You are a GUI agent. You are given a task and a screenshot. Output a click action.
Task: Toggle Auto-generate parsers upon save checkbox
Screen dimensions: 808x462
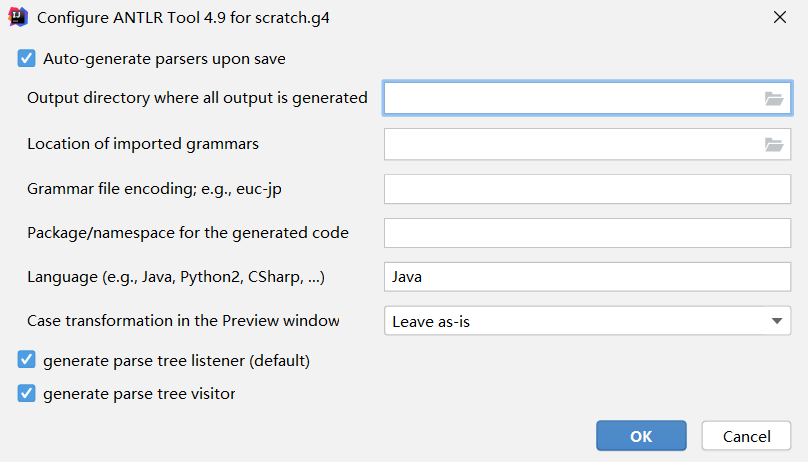pyautogui.click(x=26, y=59)
